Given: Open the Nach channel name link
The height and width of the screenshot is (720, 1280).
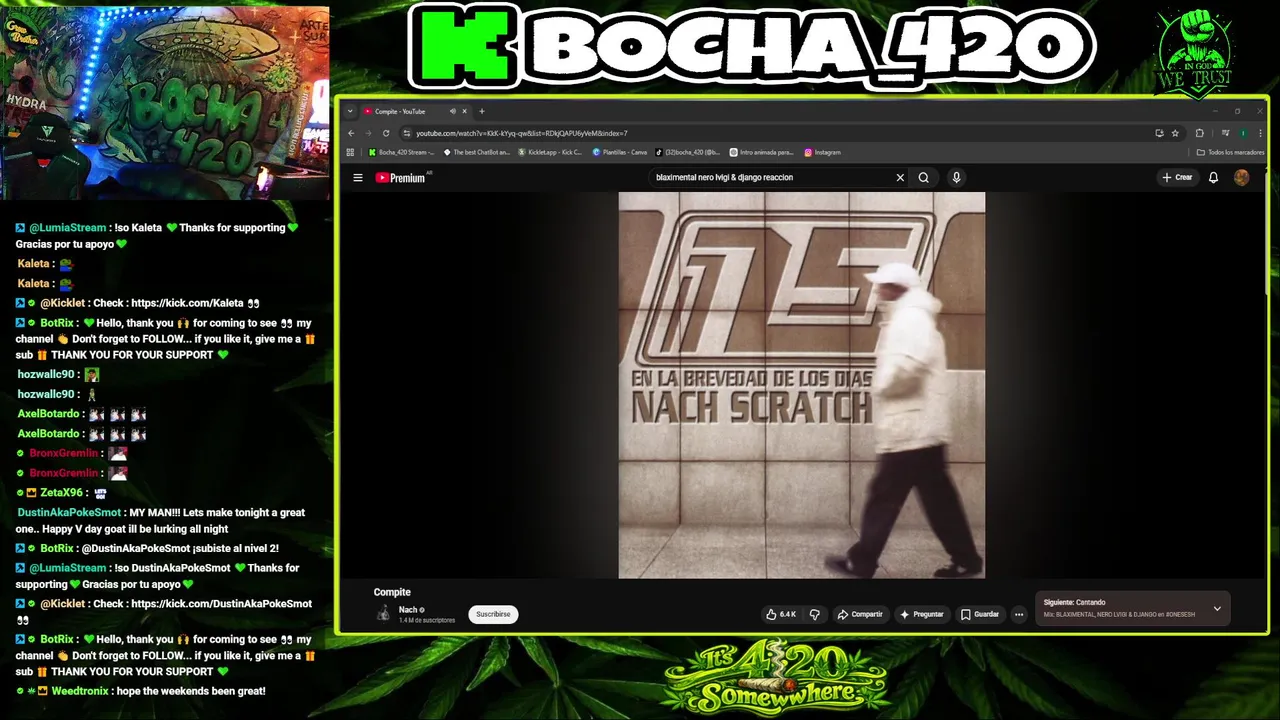Looking at the screenshot, I should coord(408,610).
